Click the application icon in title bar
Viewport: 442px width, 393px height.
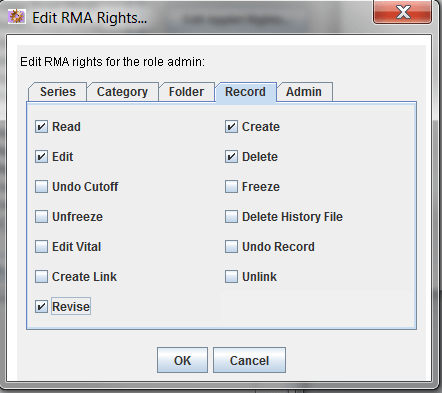[x=16, y=16]
